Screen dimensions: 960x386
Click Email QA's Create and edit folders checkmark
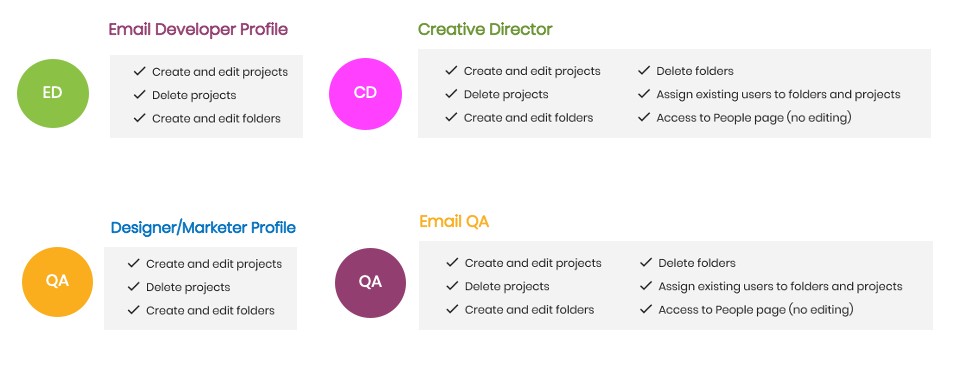tap(452, 309)
